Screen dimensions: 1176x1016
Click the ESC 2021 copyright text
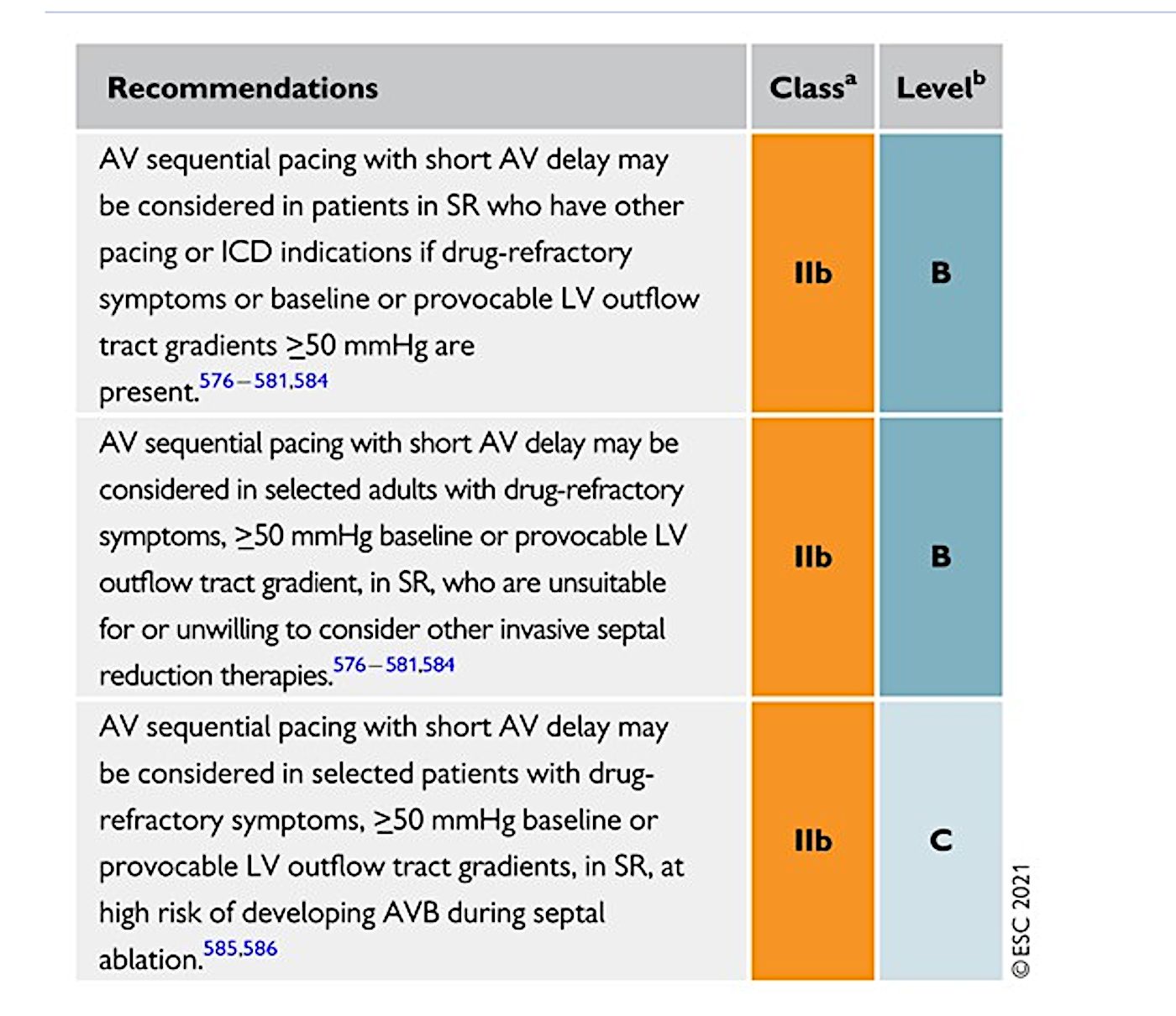pyautogui.click(x=1021, y=920)
